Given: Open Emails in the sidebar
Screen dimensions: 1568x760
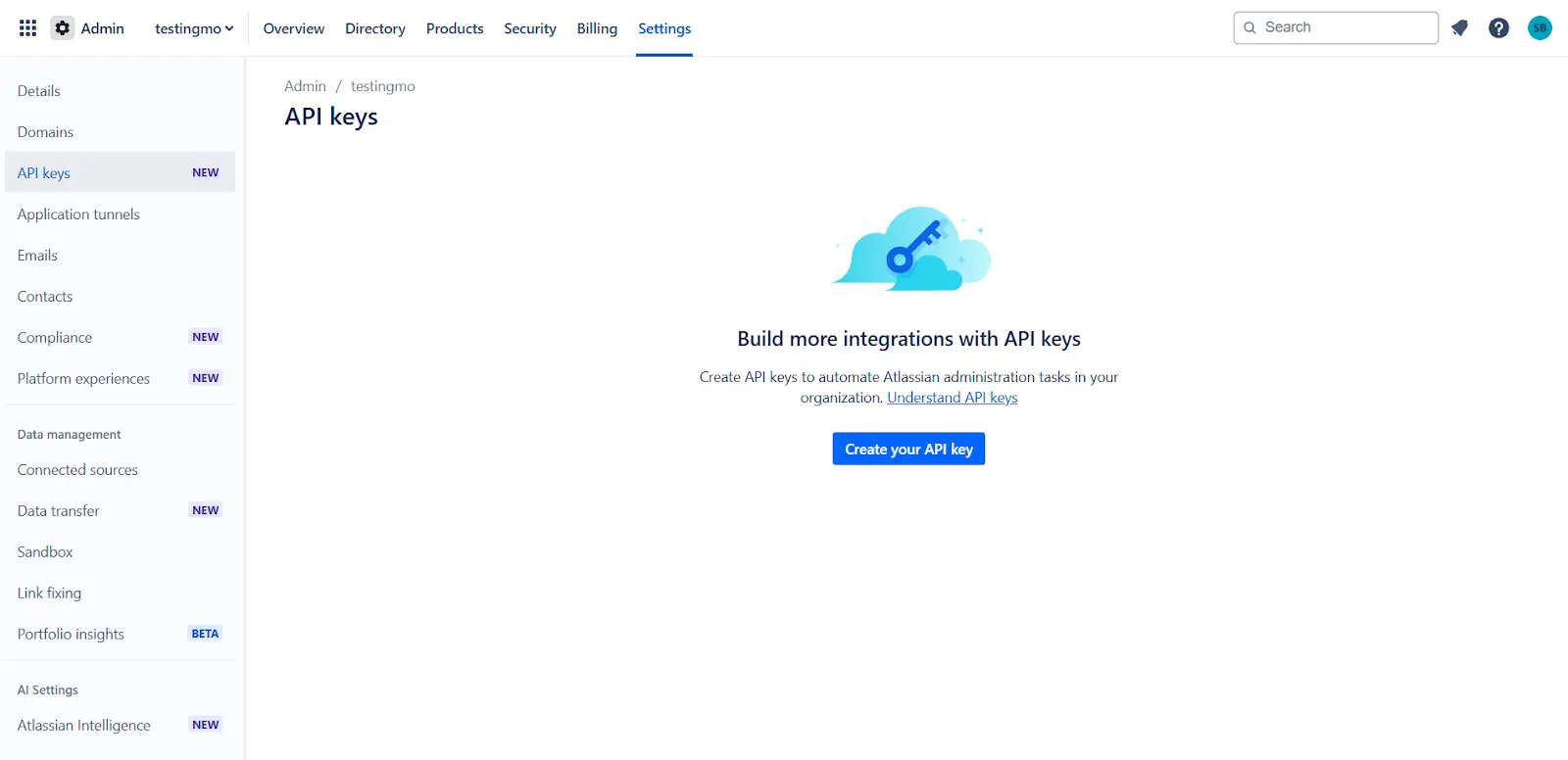Looking at the screenshot, I should (x=120, y=256).
